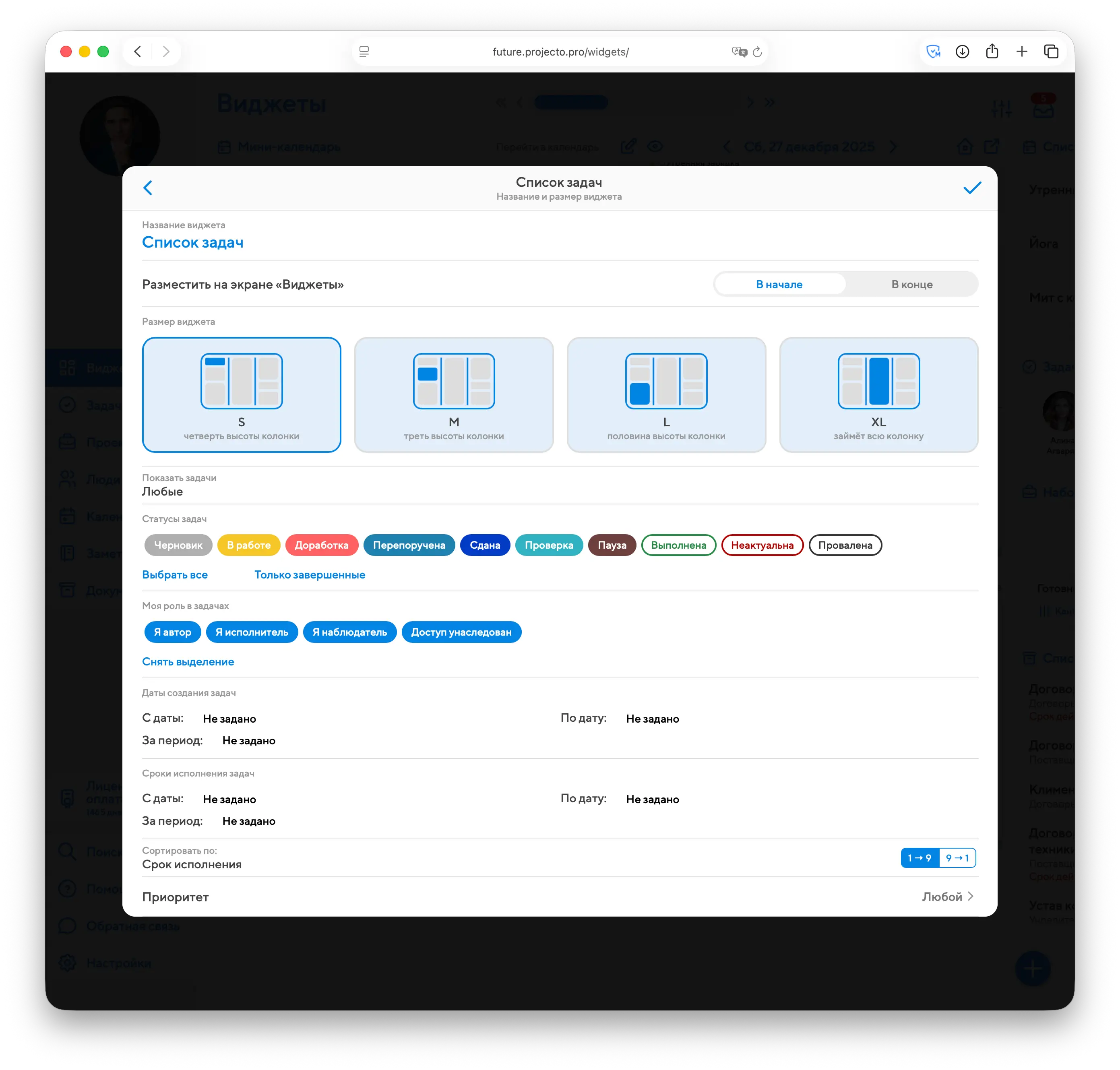Pick the L half-column size icon
Viewport: 1120px width, 1070px height.
[x=666, y=381]
